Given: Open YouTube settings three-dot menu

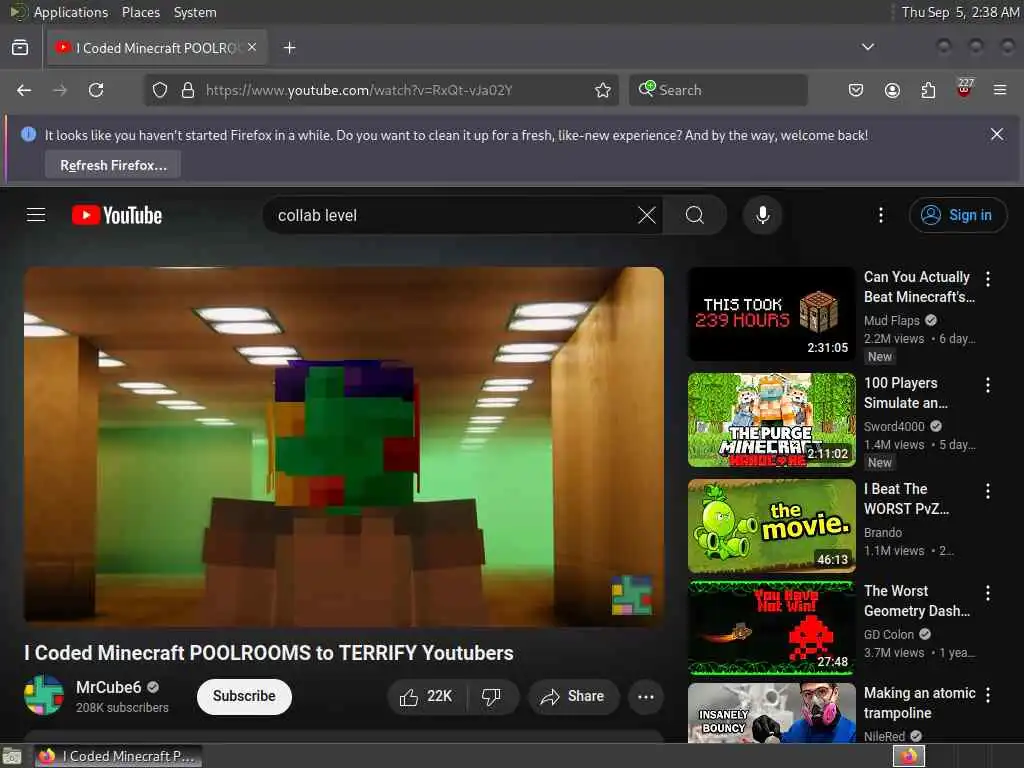Looking at the screenshot, I should [880, 215].
